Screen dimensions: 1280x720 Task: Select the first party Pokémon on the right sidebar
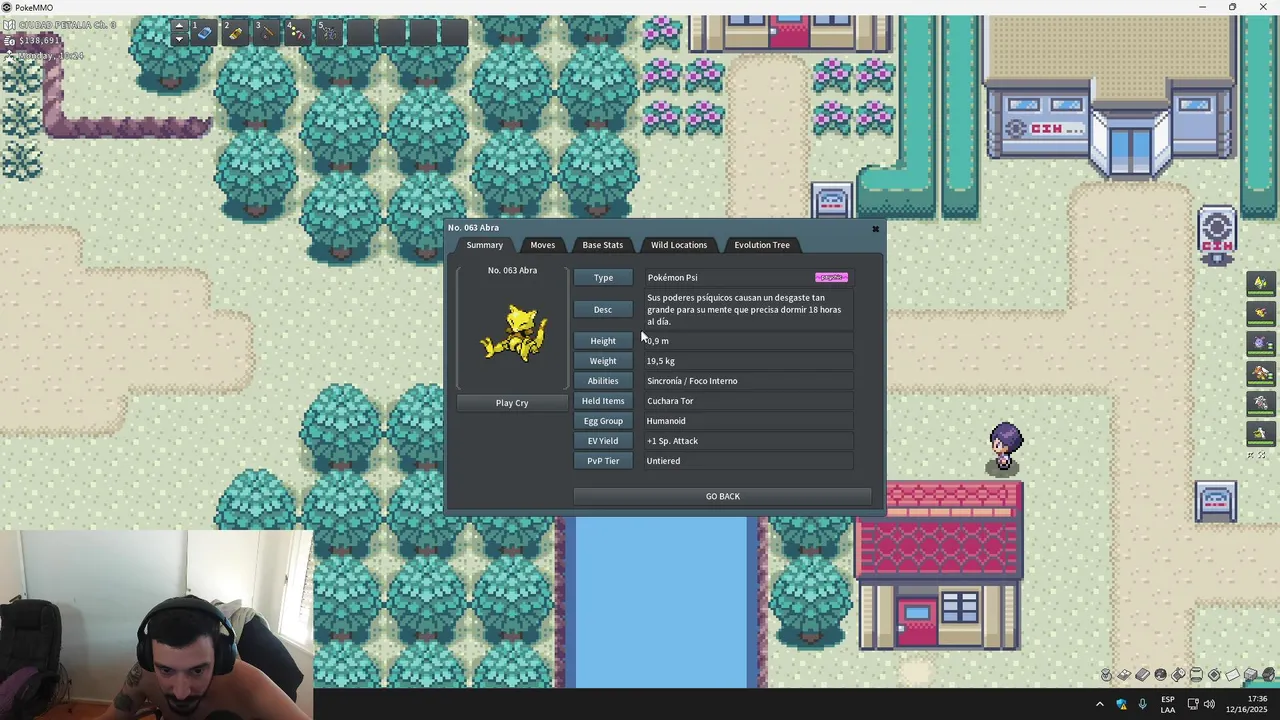click(x=1260, y=283)
